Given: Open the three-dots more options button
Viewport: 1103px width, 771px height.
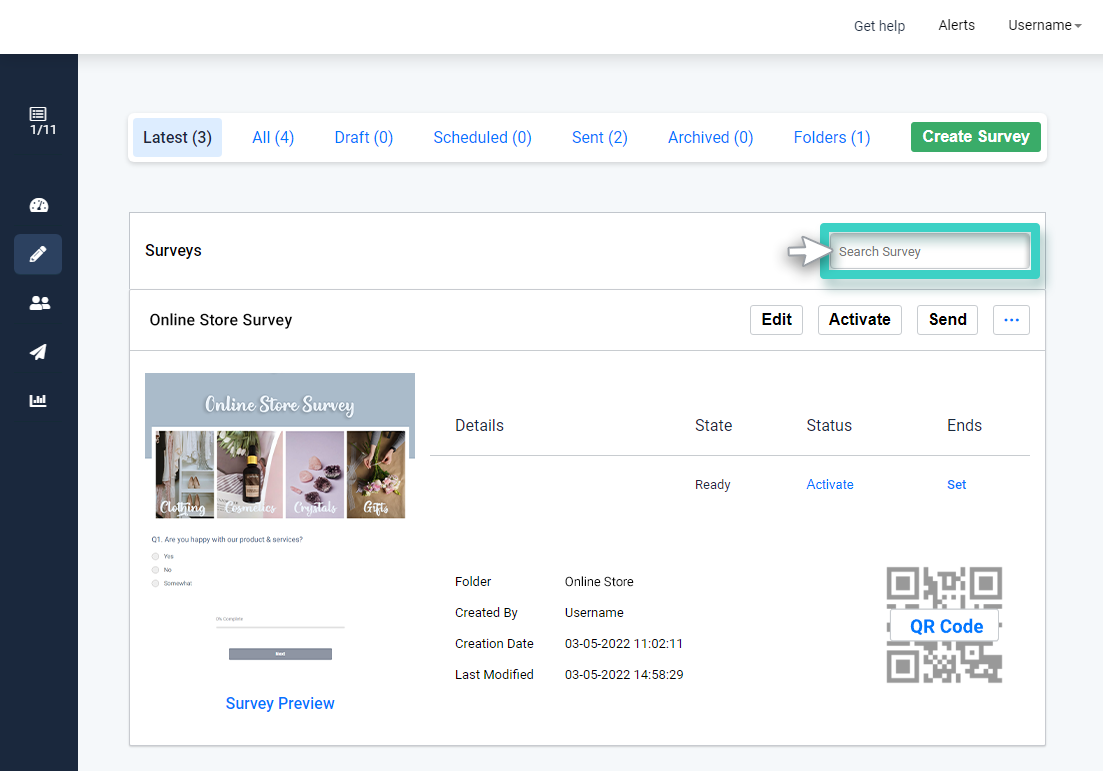Looking at the screenshot, I should point(1011,320).
